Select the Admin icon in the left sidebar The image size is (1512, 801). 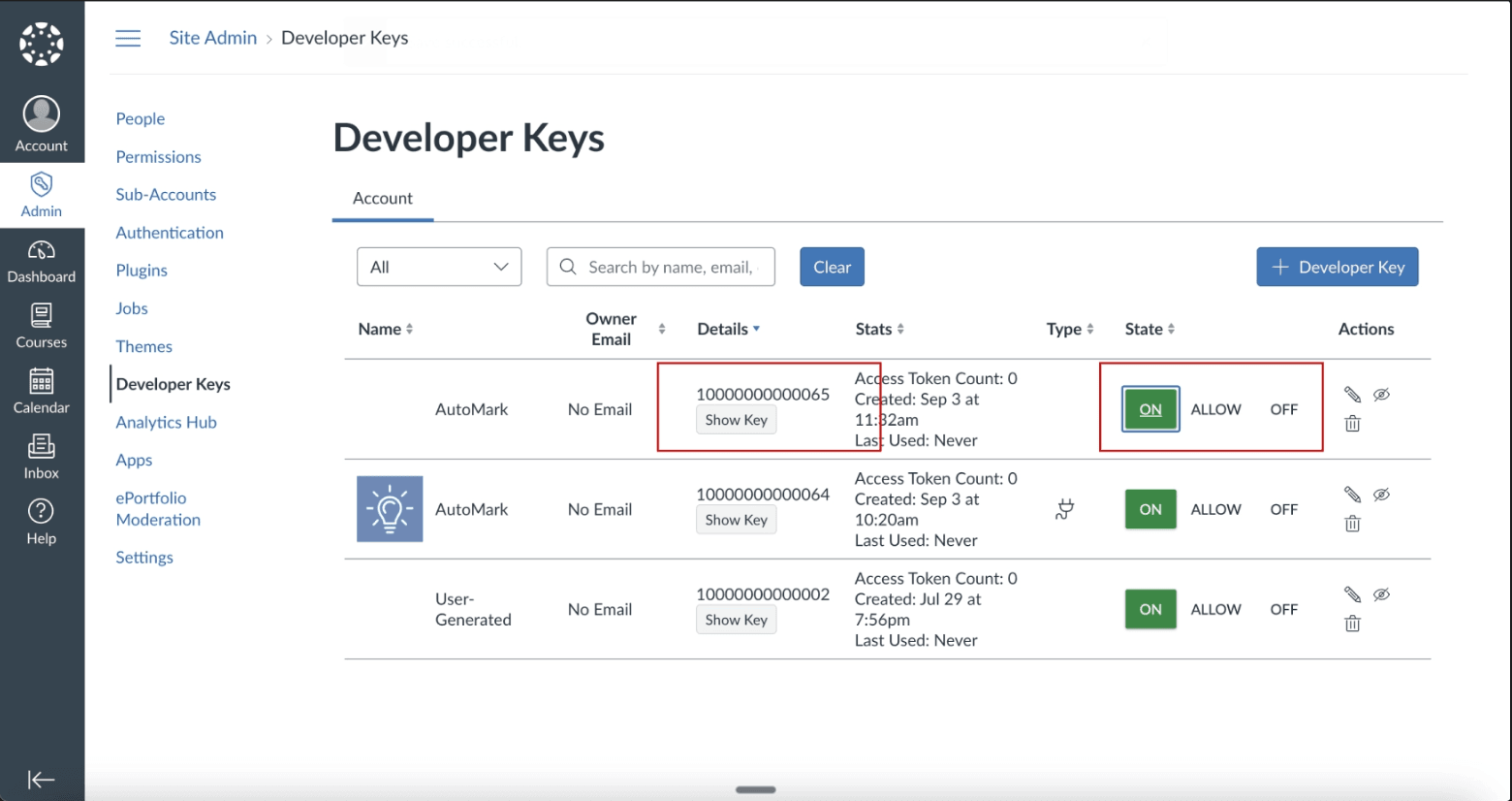tap(42, 193)
